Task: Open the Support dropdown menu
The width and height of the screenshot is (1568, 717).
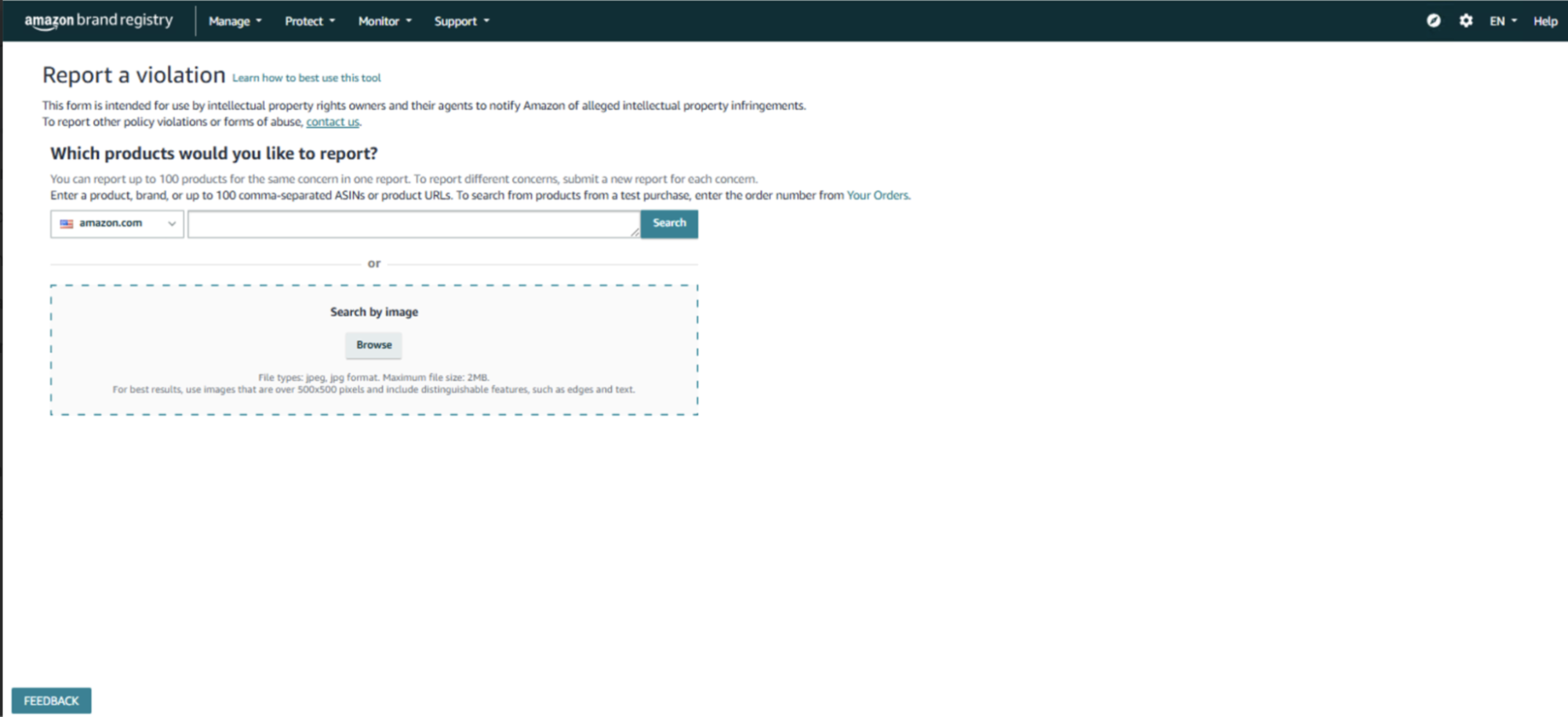Action: pyautogui.click(x=461, y=21)
